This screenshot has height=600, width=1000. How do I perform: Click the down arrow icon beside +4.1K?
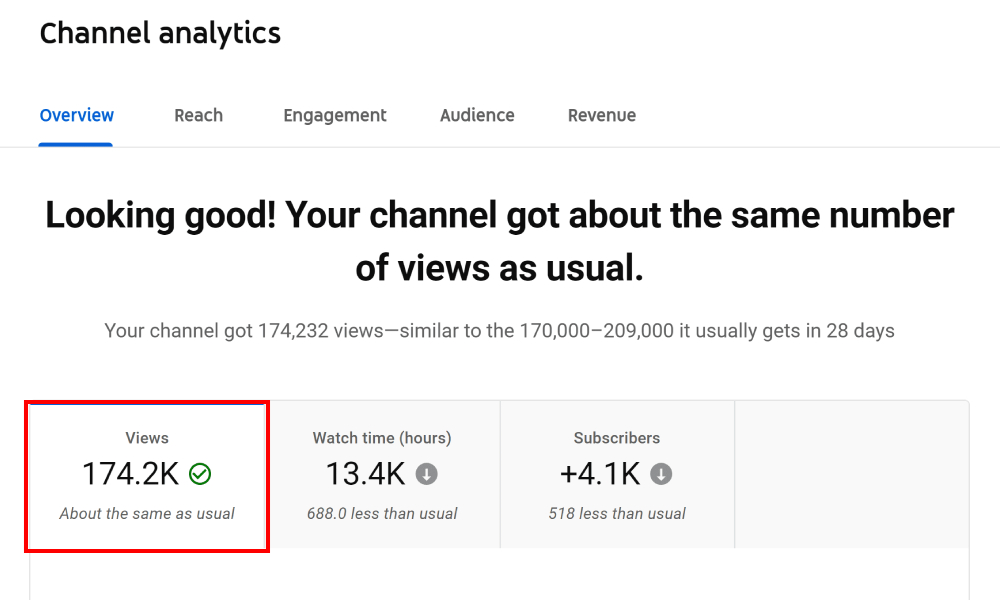click(661, 474)
